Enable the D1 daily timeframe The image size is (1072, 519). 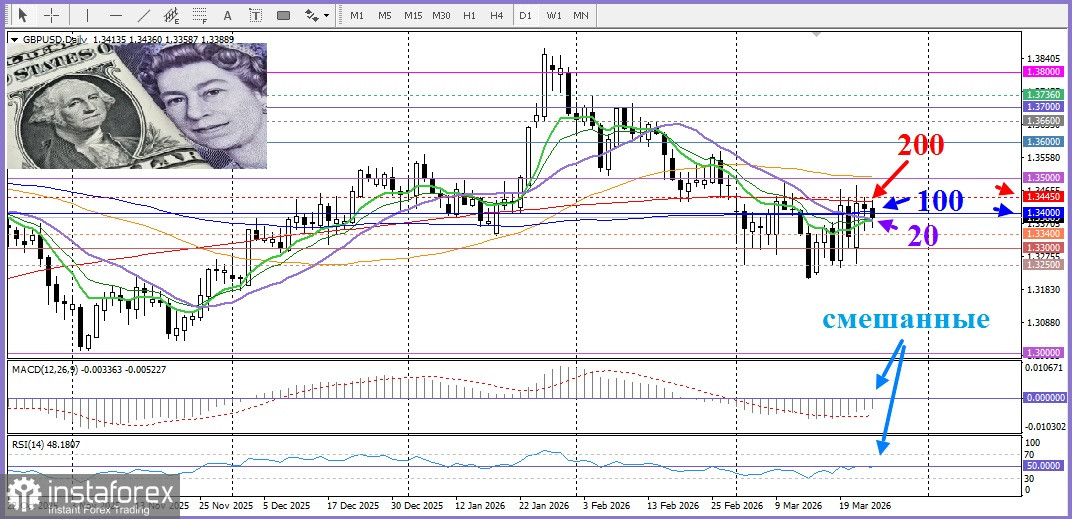click(x=525, y=15)
